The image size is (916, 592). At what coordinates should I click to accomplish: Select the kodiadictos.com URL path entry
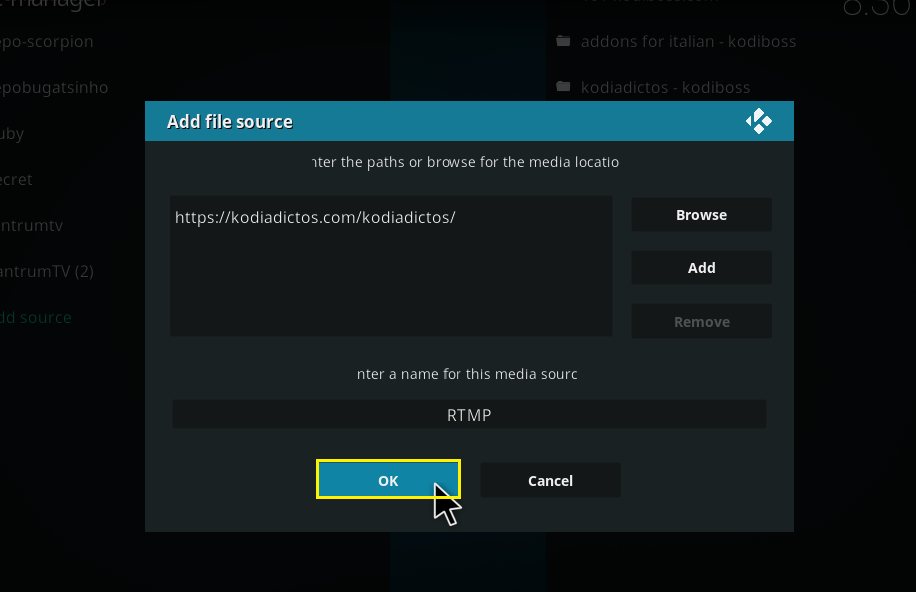[315, 217]
